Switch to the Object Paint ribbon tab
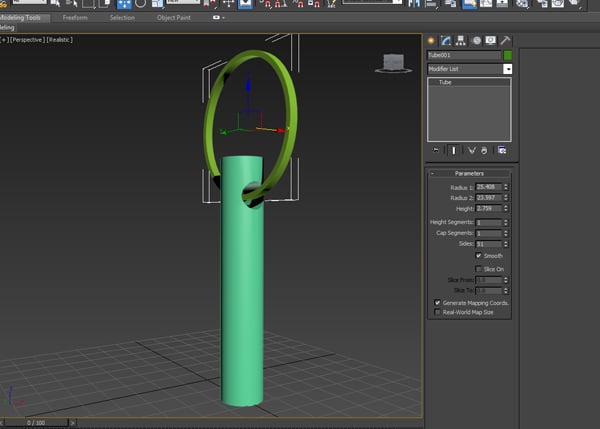Image resolution: width=600 pixels, height=429 pixels. tap(174, 18)
